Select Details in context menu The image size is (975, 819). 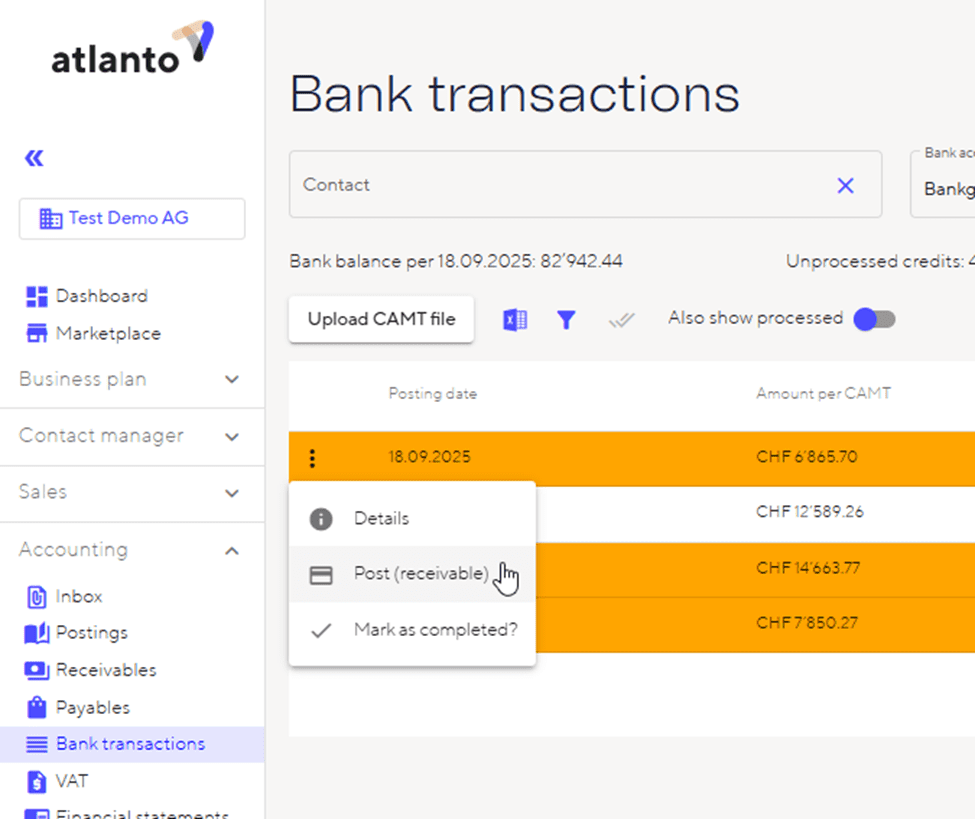point(381,519)
